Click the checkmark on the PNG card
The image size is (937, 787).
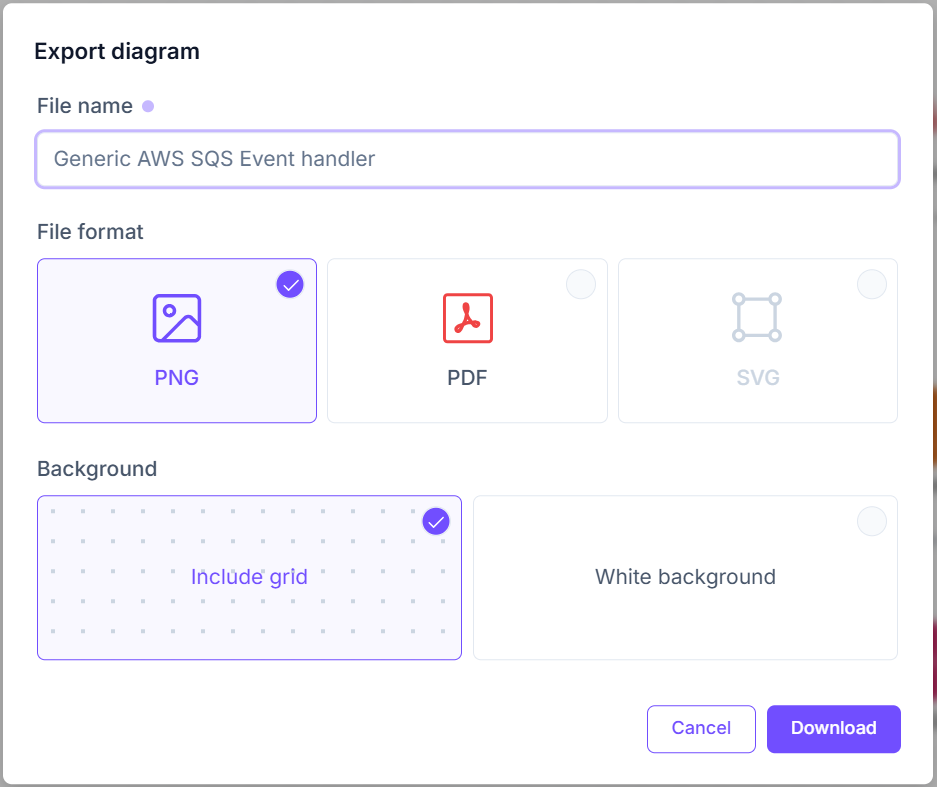tap(290, 285)
